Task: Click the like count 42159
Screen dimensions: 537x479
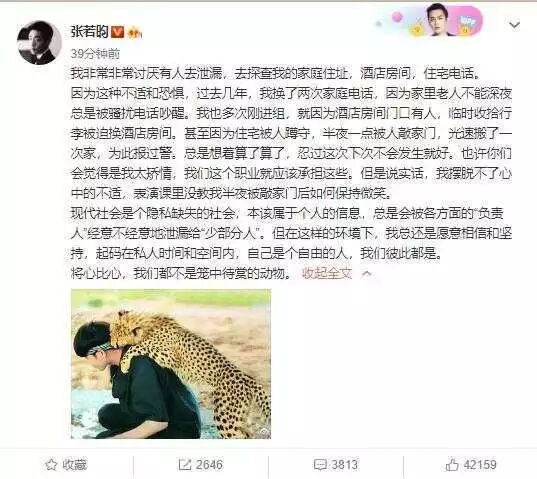Action: click(480, 465)
